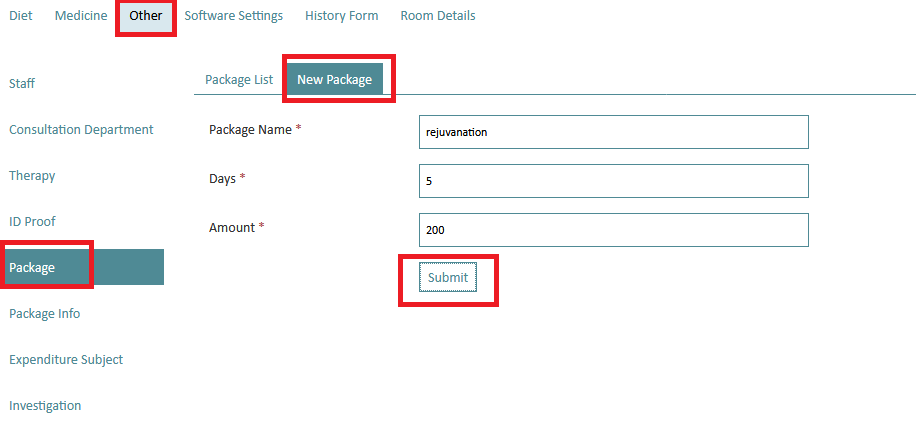This screenshot has height=422, width=916.
Task: Go to History Form tab
Action: click(342, 16)
